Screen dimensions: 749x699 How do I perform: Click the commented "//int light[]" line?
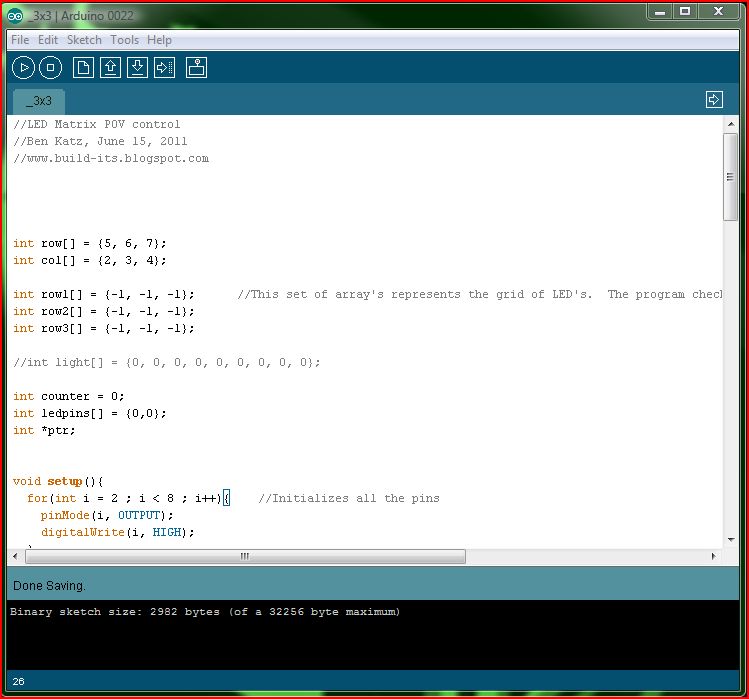click(x=167, y=362)
